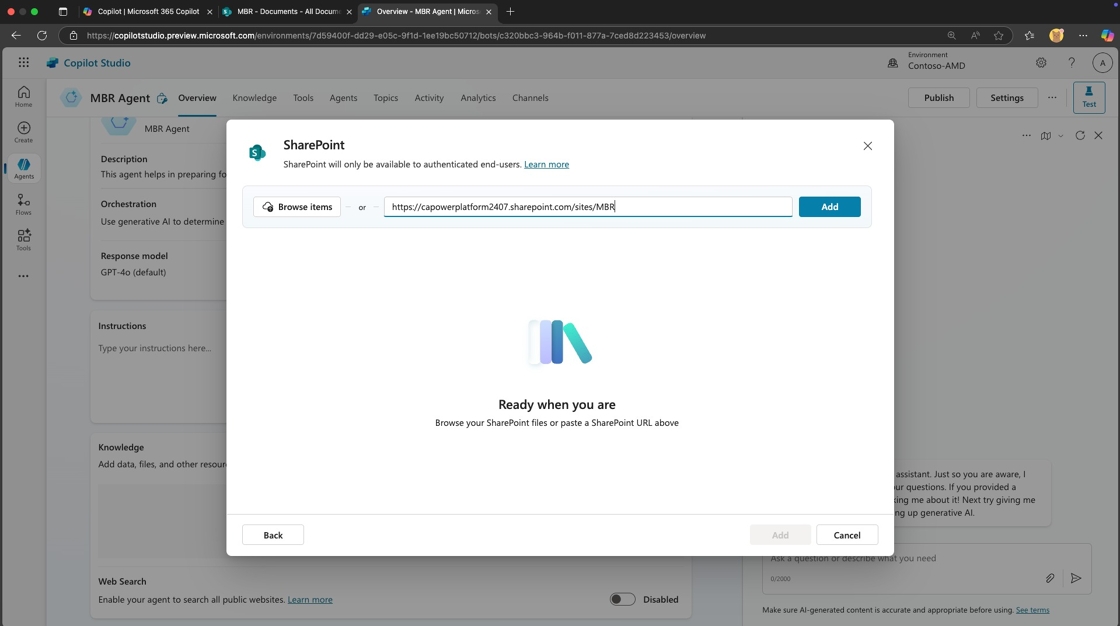
Task: Refresh the test chat conversation
Action: [1080, 135]
